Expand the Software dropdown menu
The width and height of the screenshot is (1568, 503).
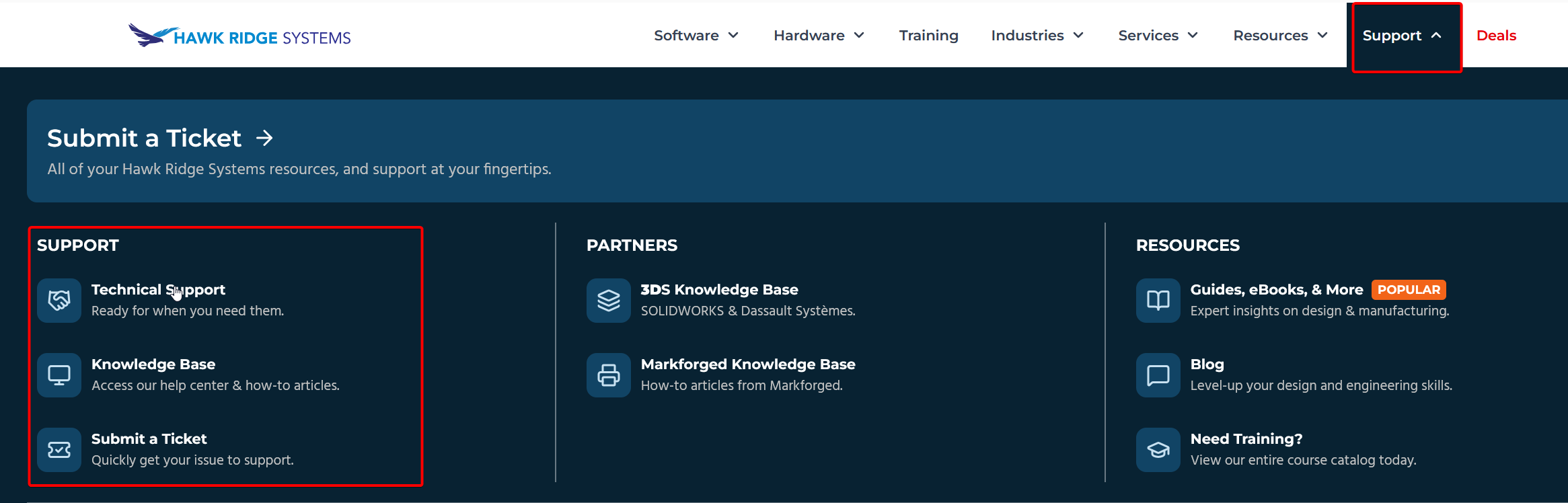pos(696,36)
